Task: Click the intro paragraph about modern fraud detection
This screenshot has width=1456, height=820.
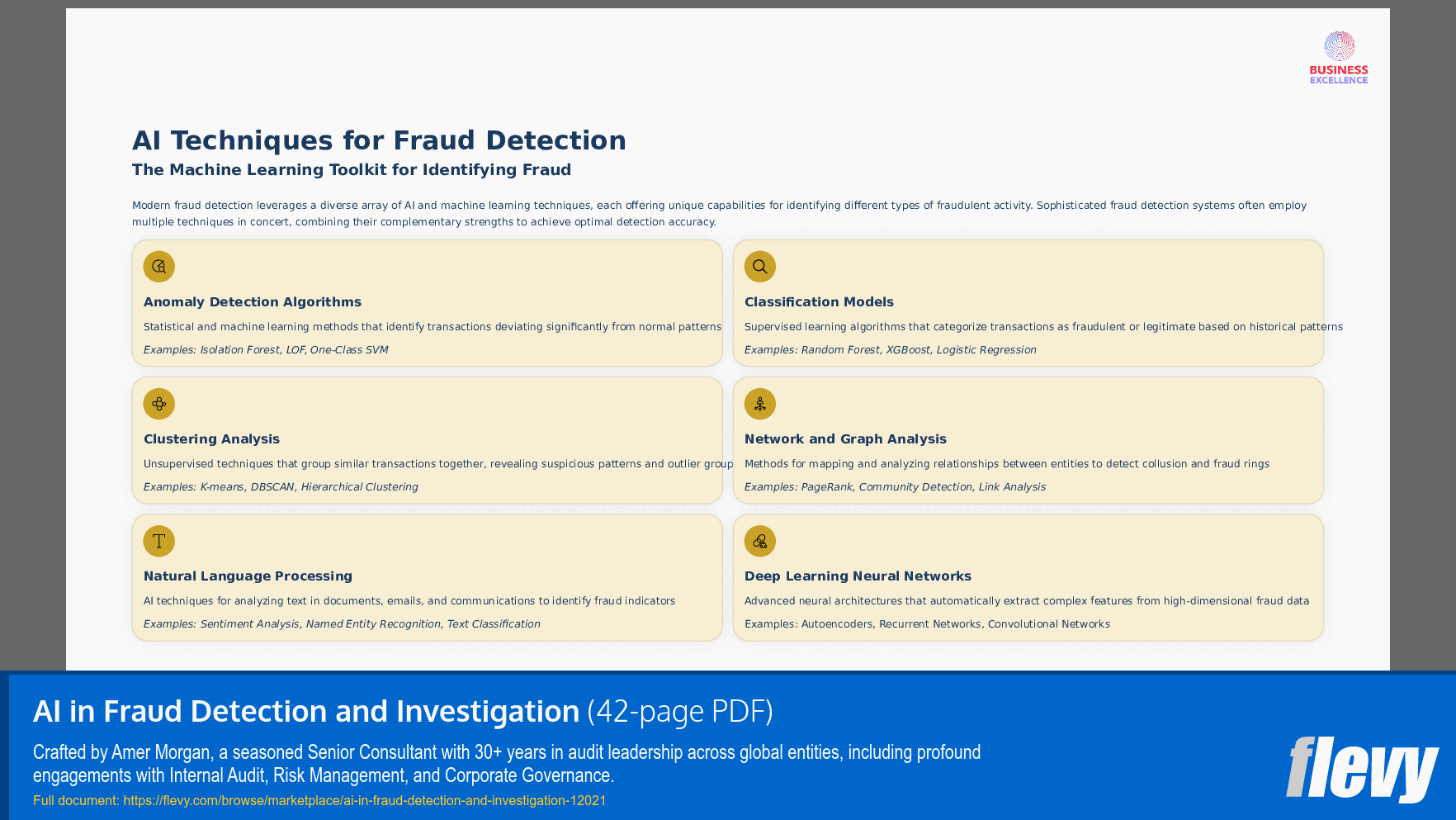Action: pos(719,214)
